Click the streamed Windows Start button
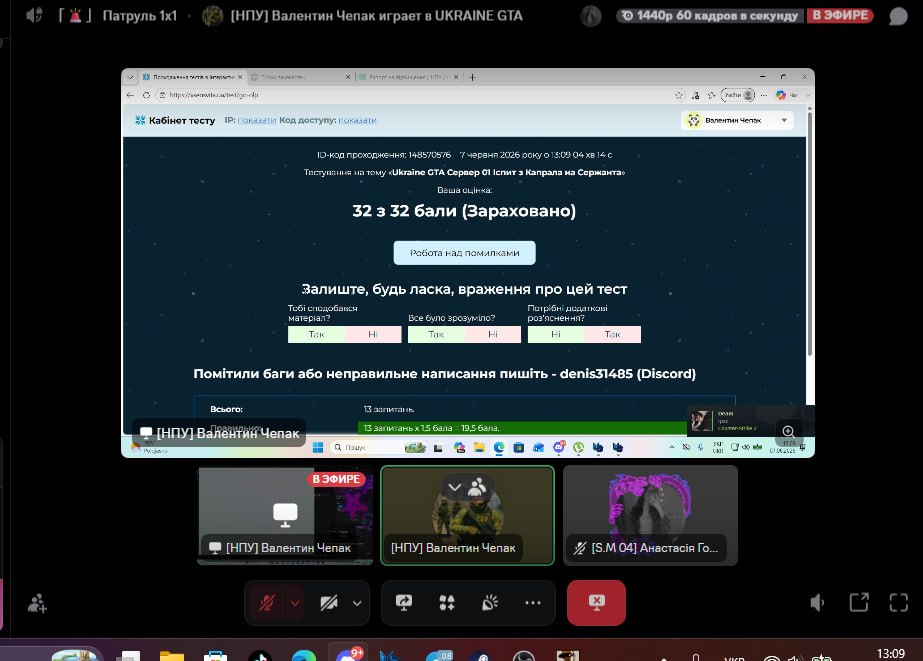923x661 pixels. coord(318,448)
